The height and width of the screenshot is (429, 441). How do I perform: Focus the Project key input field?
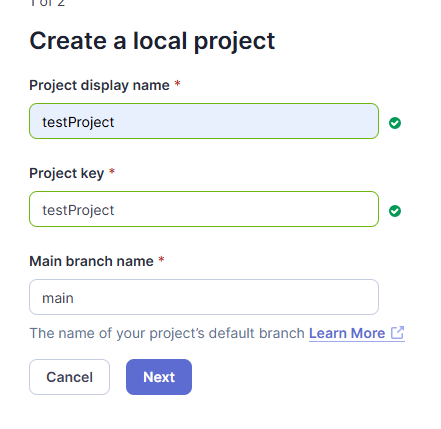click(x=204, y=209)
